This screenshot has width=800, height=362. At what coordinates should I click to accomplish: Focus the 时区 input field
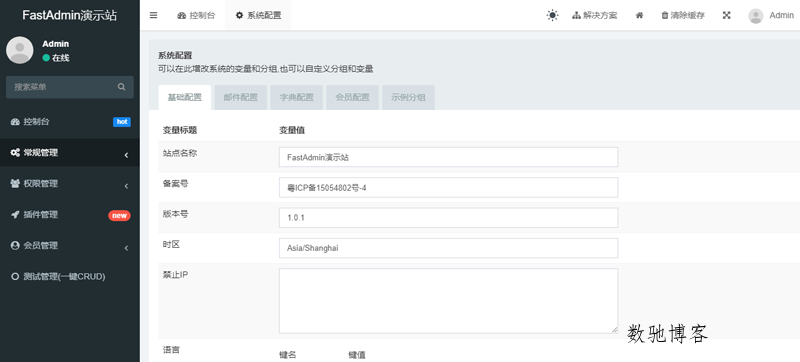coord(448,248)
